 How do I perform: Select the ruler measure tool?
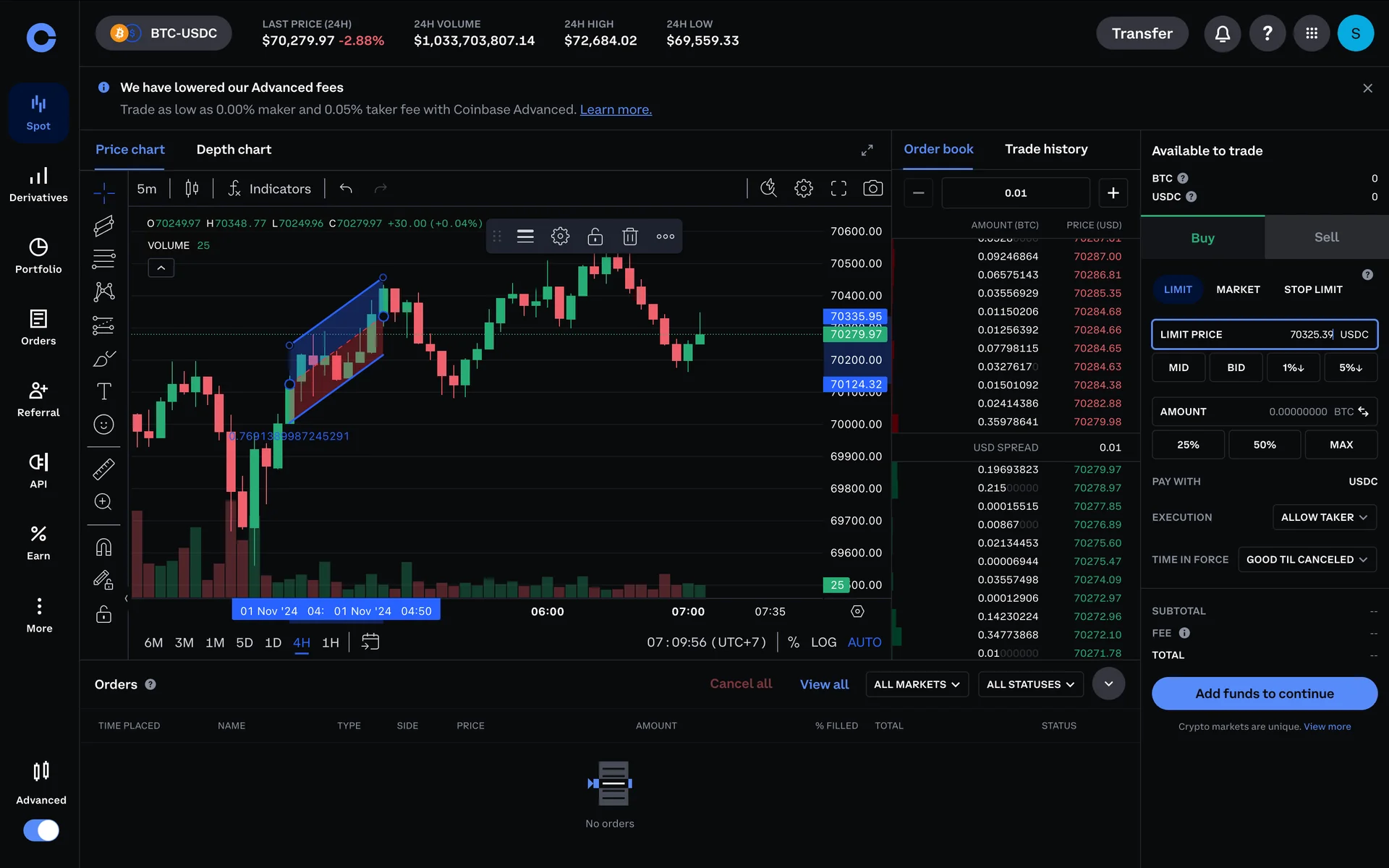(x=103, y=469)
